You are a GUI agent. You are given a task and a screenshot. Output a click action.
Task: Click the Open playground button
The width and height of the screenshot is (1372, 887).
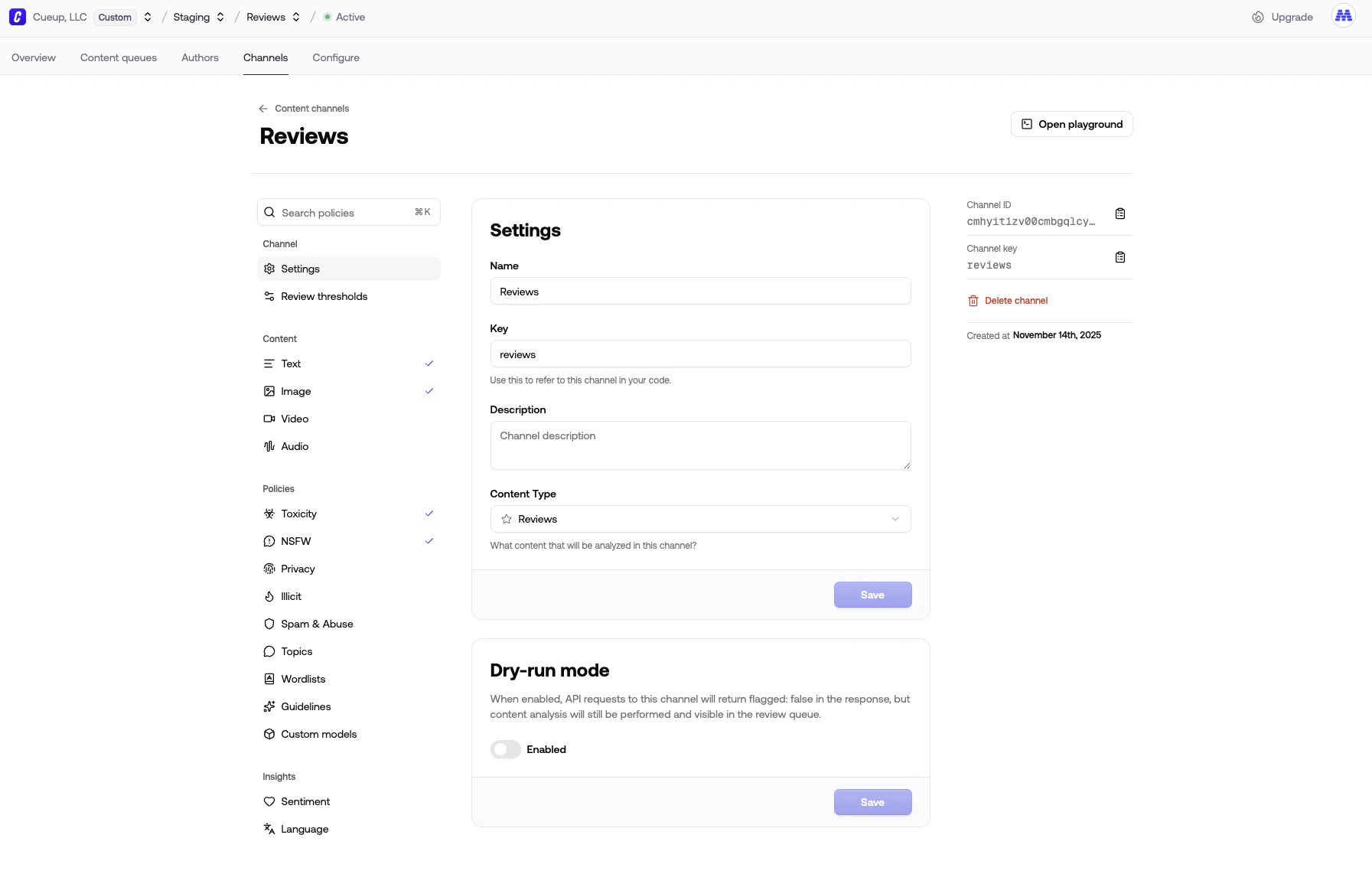point(1071,124)
